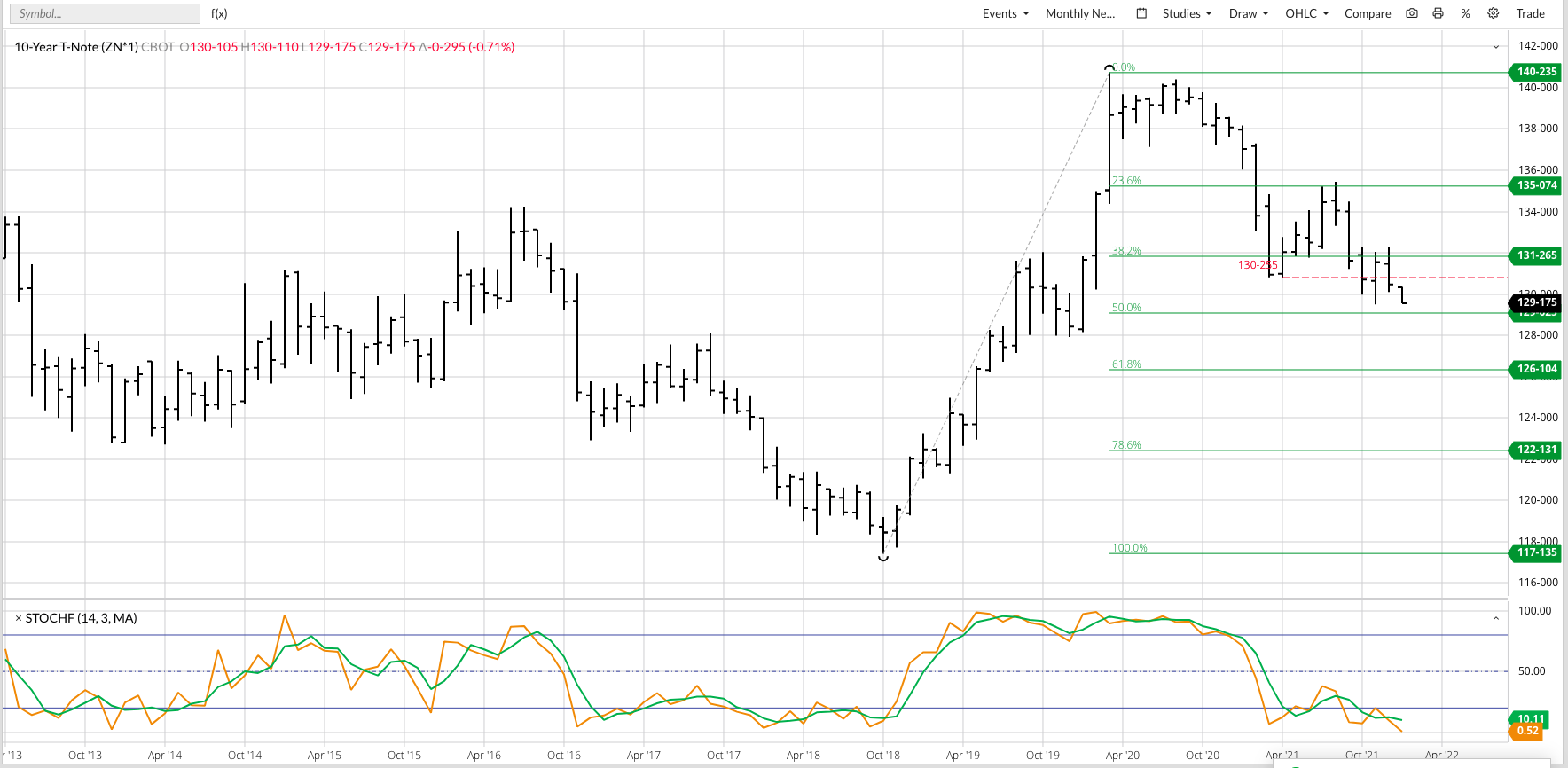Select the 23.6% Fibonacci retracement label

[x=1126, y=181]
